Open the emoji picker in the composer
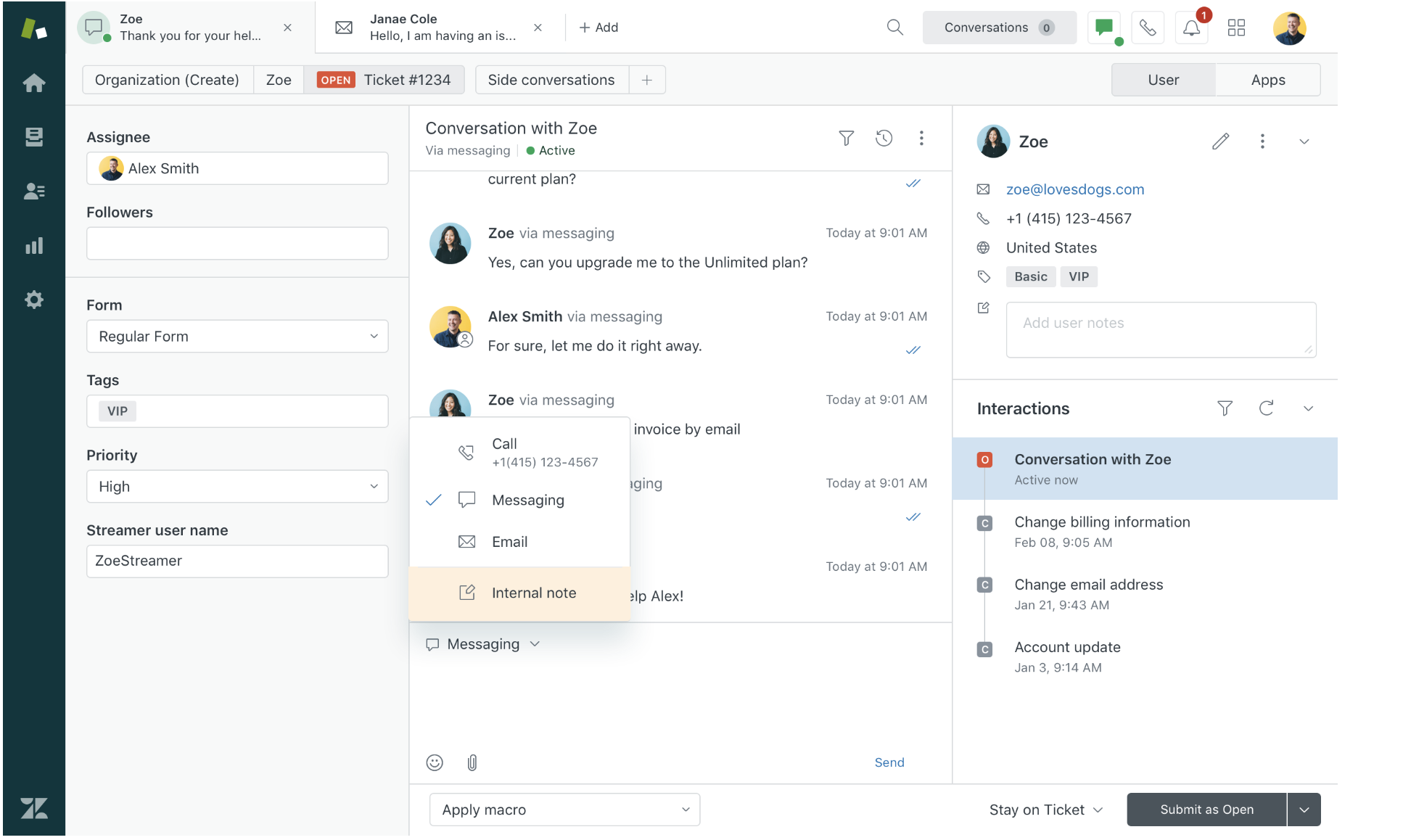Viewport: 1403px width, 840px height. [x=434, y=762]
